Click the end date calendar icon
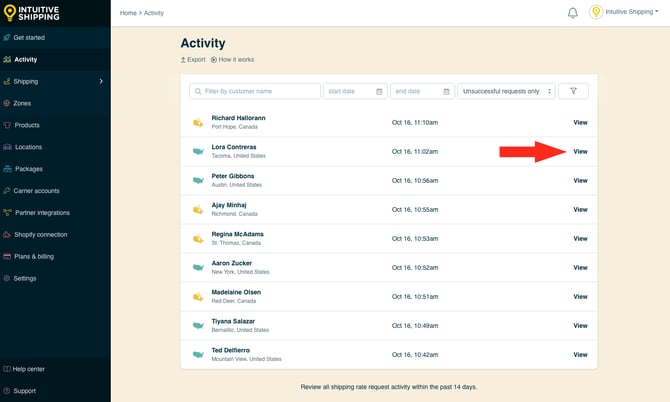The image size is (670, 402). click(x=446, y=91)
